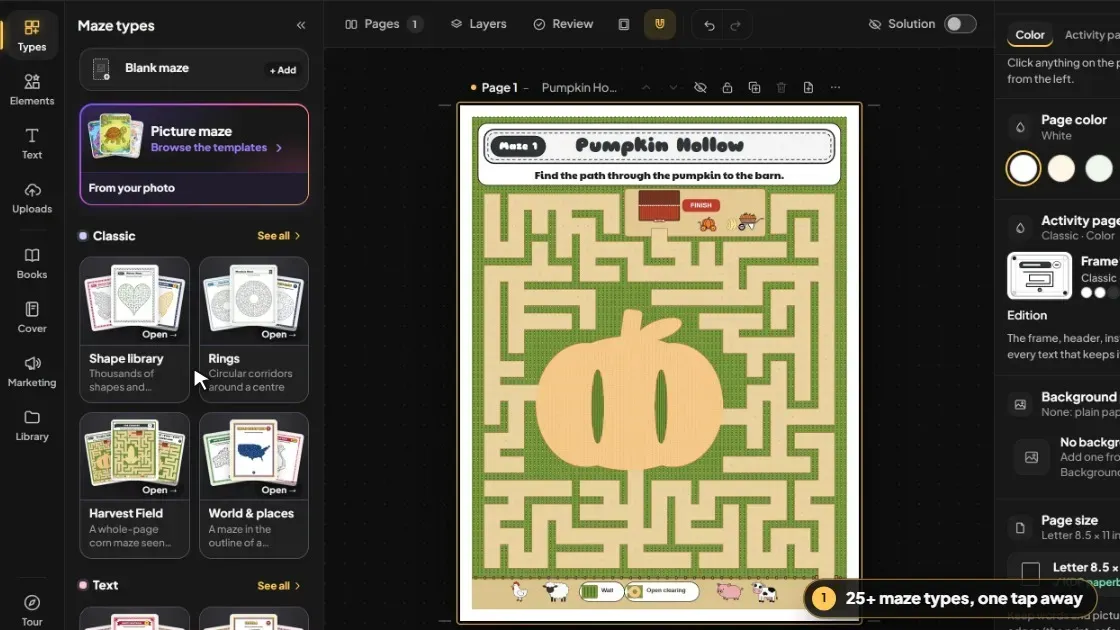Open the Elements sidebar section

[31, 89]
